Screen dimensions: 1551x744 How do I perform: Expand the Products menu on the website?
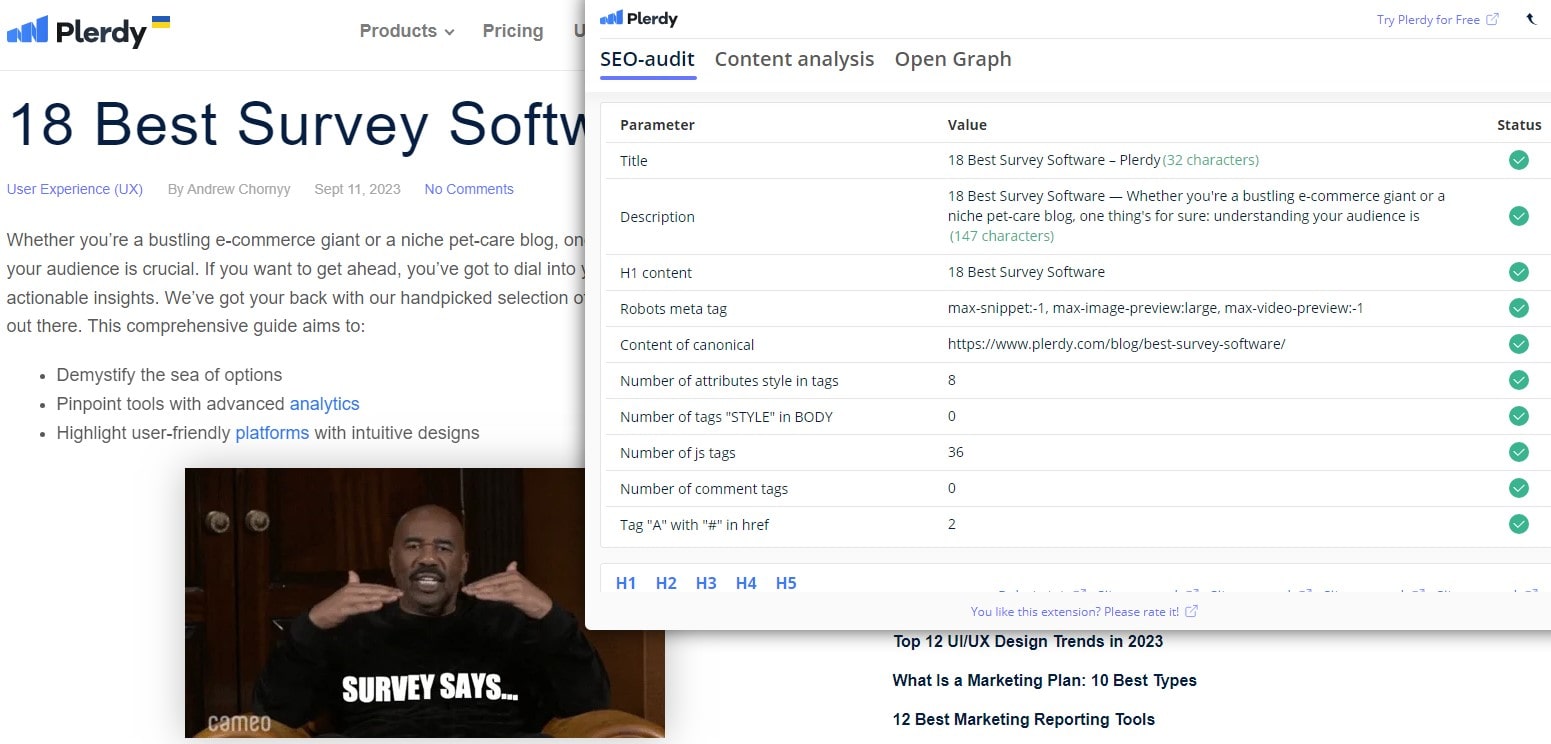point(407,31)
